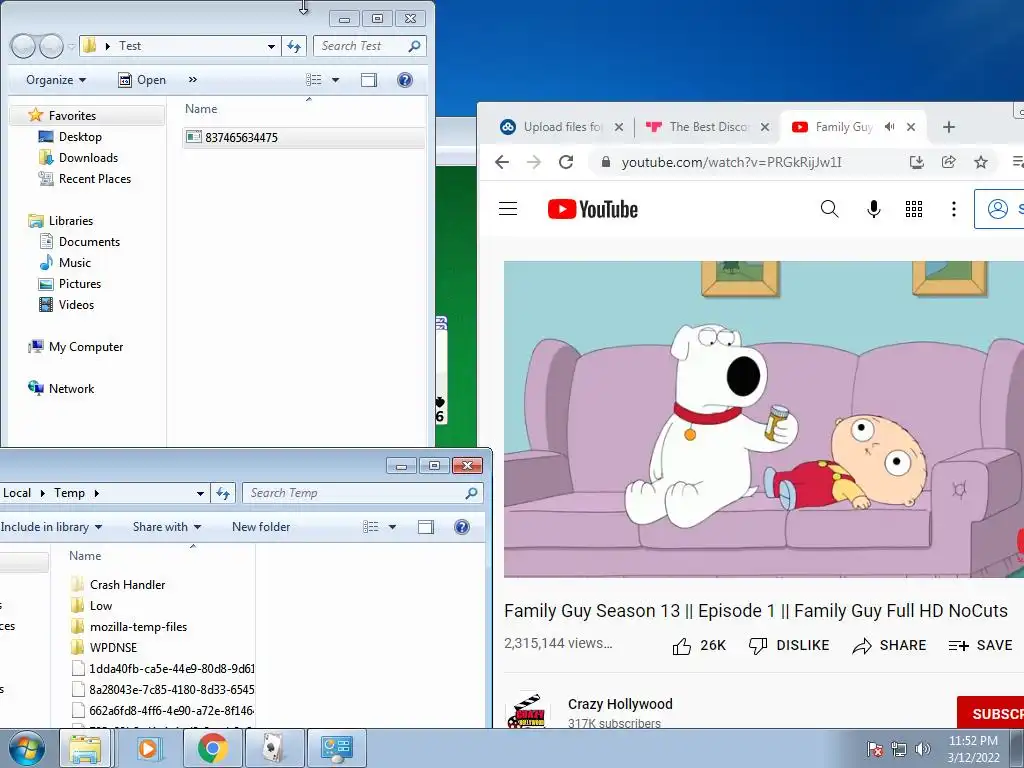1024x768 pixels.
Task: Toggle preview pane in Test window
Action: [x=369, y=80]
